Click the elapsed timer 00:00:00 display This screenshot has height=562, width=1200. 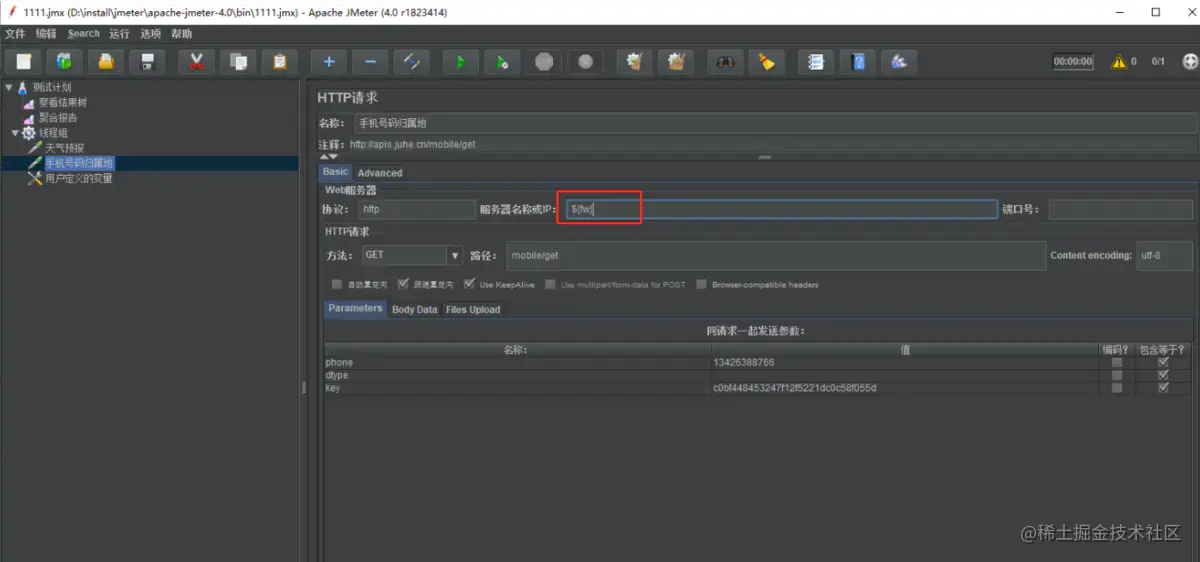click(x=1073, y=62)
